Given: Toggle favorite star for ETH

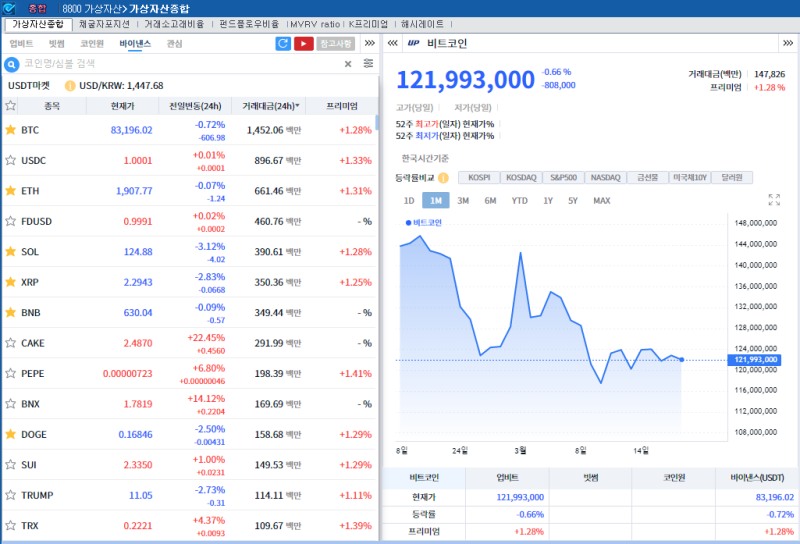Looking at the screenshot, I should tap(10, 190).
